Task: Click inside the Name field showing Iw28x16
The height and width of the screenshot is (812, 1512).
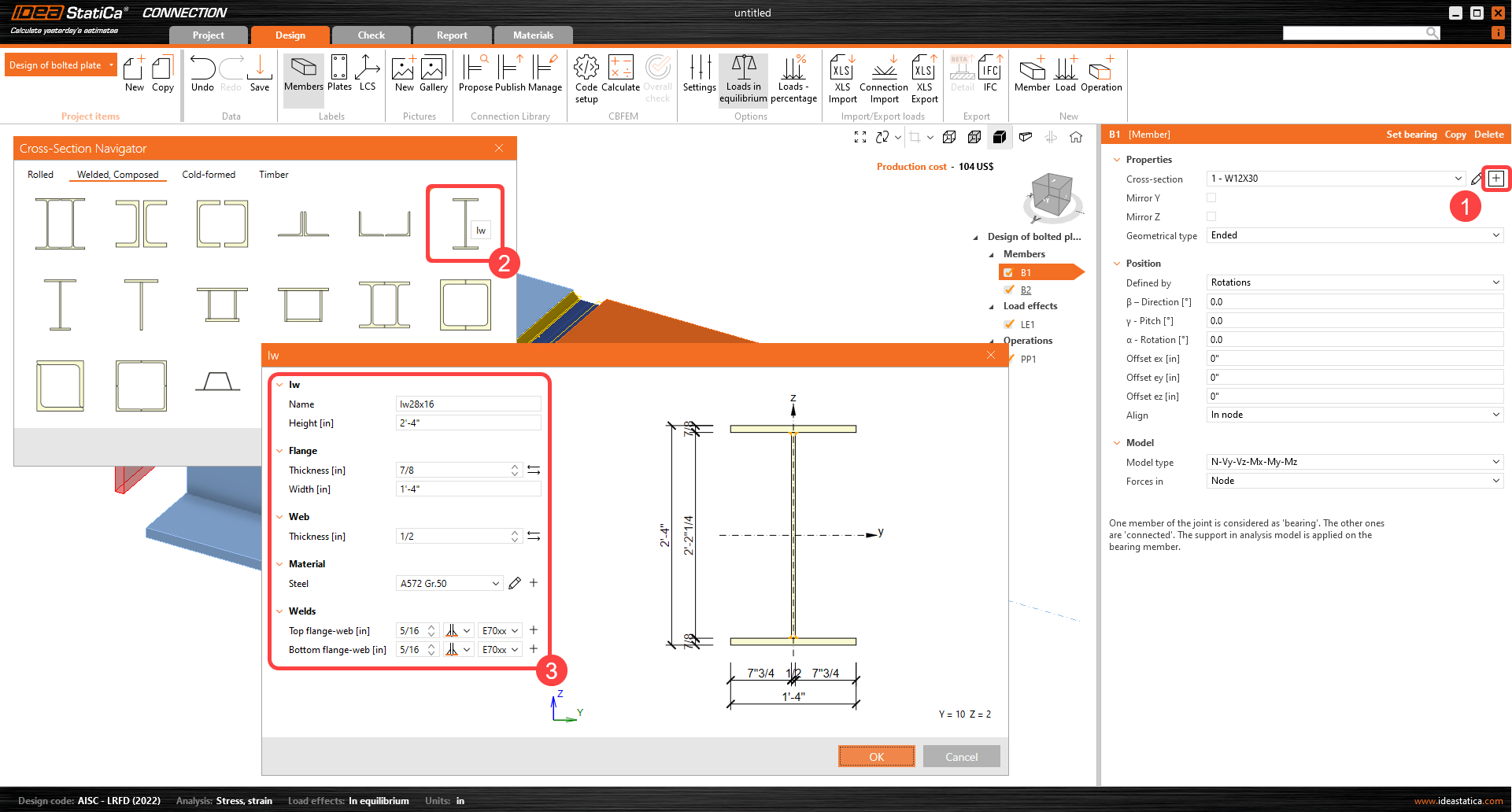Action: [468, 404]
